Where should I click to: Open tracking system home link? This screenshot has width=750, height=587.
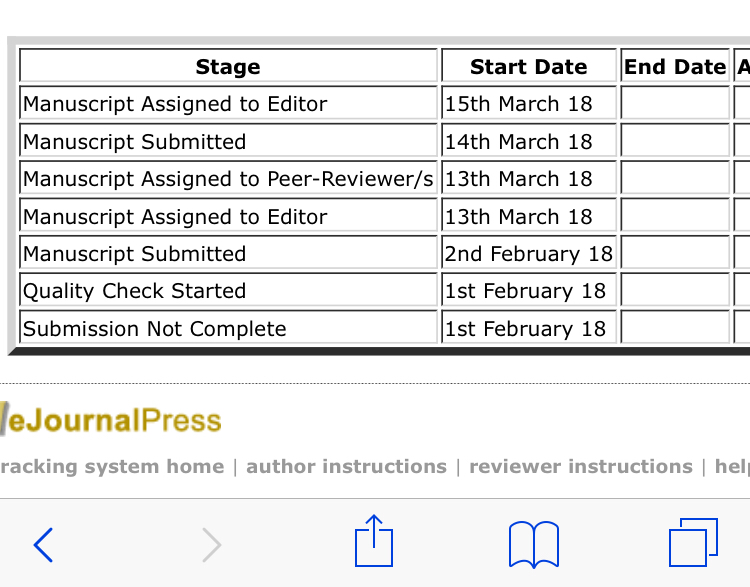click(x=112, y=467)
